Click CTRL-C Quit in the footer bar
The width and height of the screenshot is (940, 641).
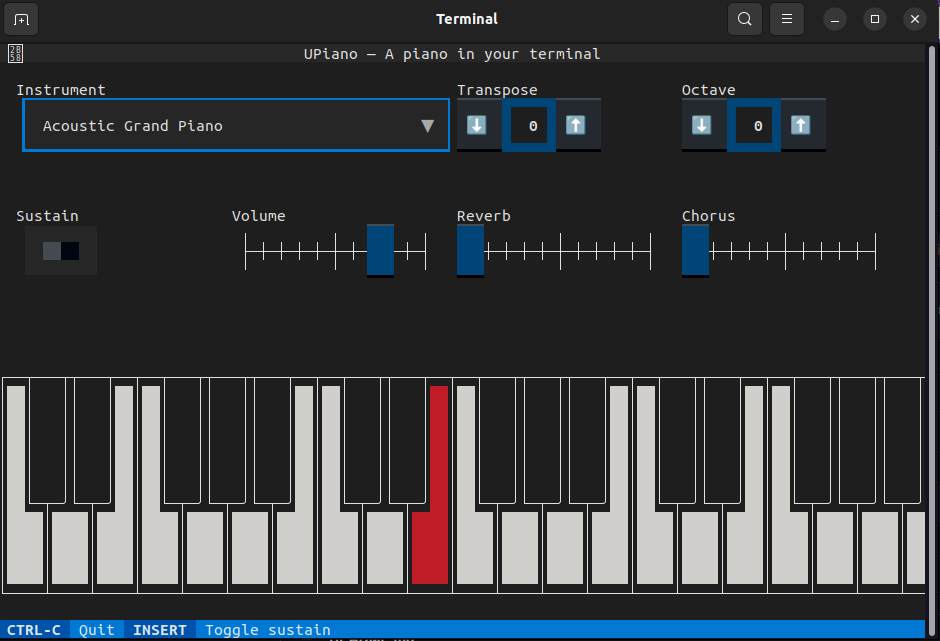(61, 630)
